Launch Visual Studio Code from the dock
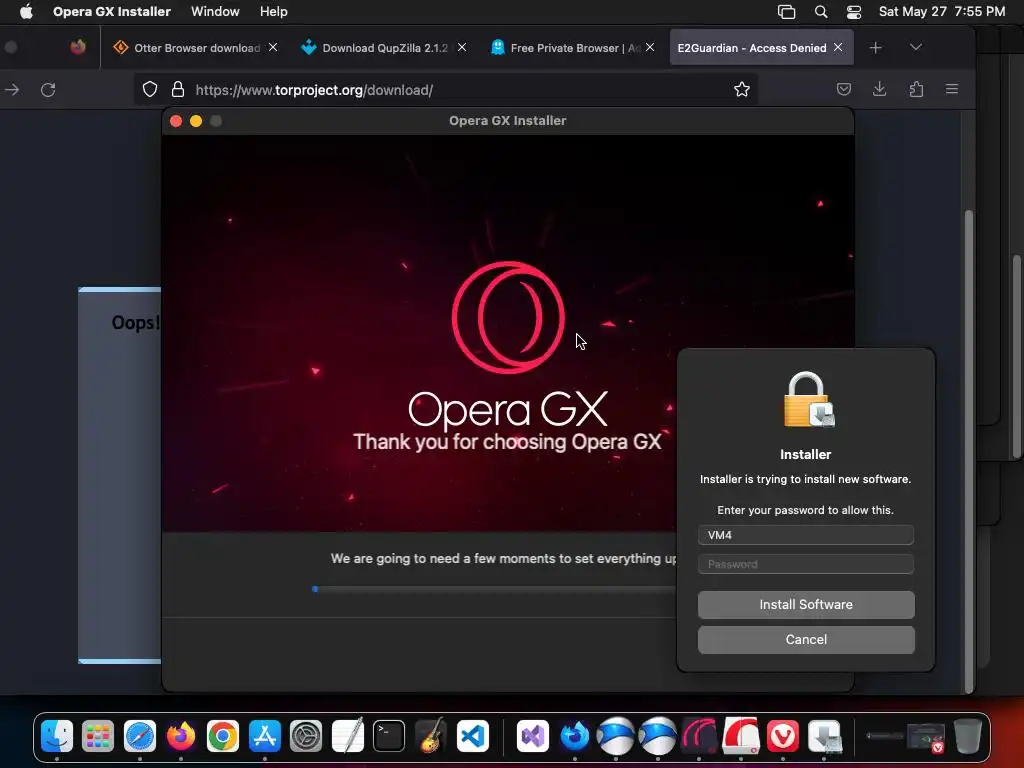1024x768 pixels. (x=472, y=736)
